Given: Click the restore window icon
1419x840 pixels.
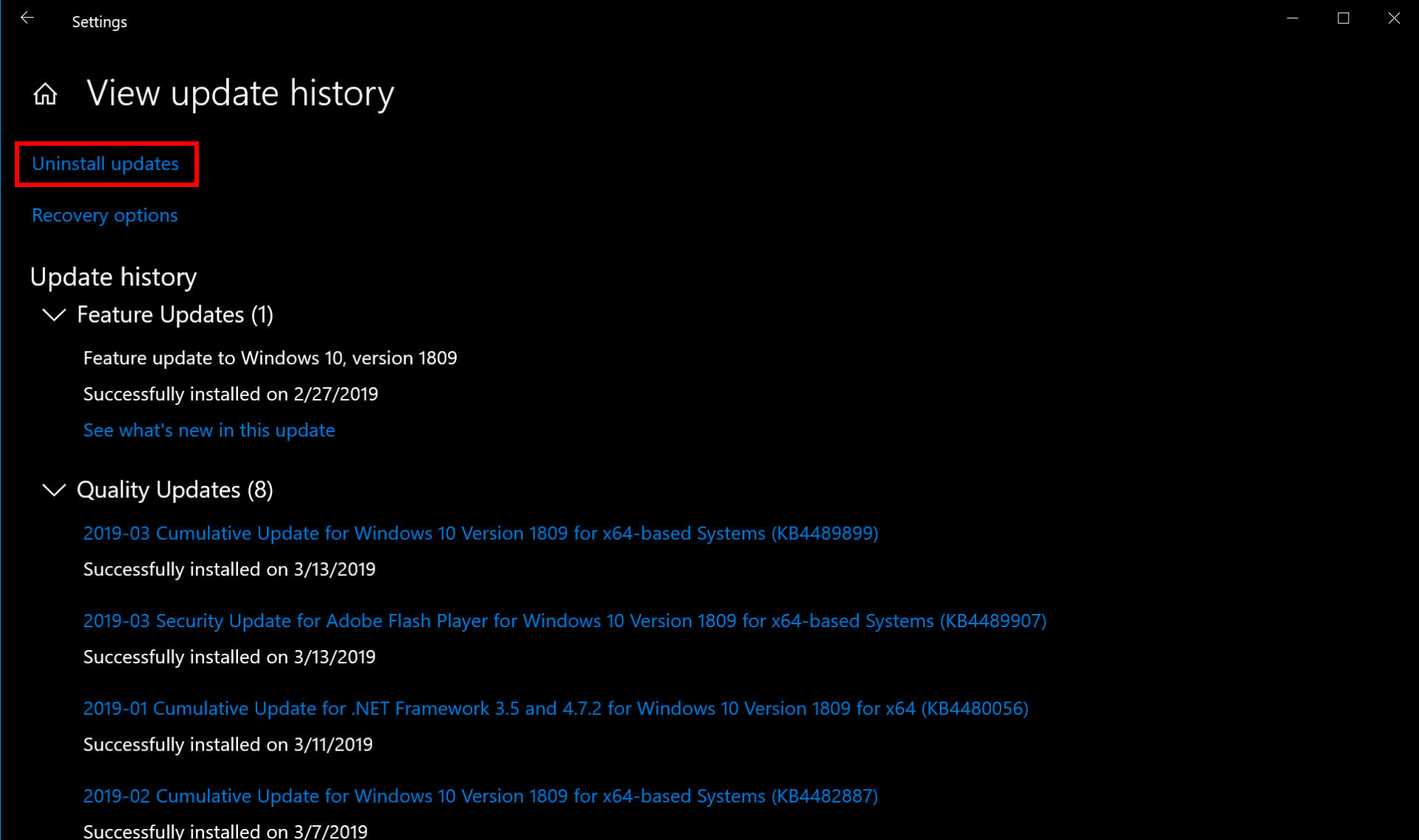Looking at the screenshot, I should click(1345, 19).
